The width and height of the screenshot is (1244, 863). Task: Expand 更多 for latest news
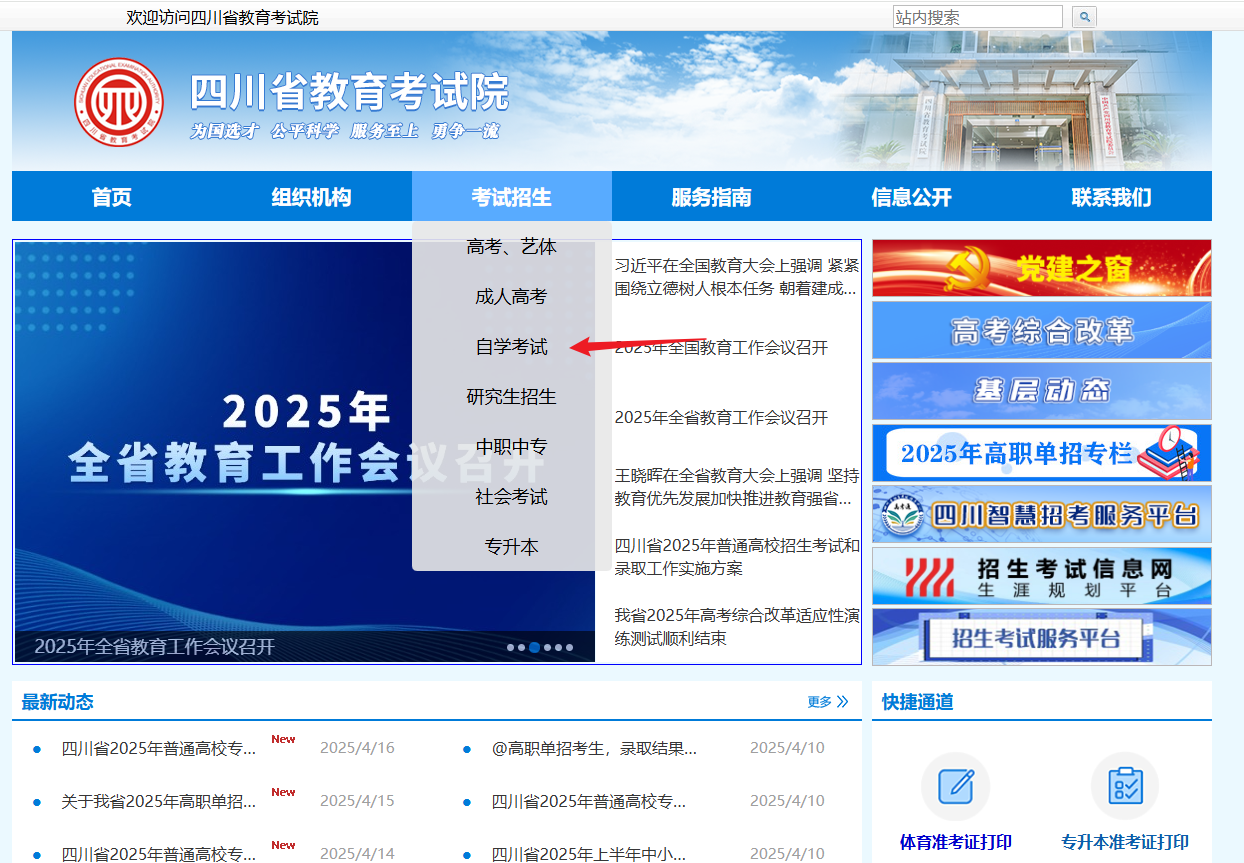[x=827, y=702]
